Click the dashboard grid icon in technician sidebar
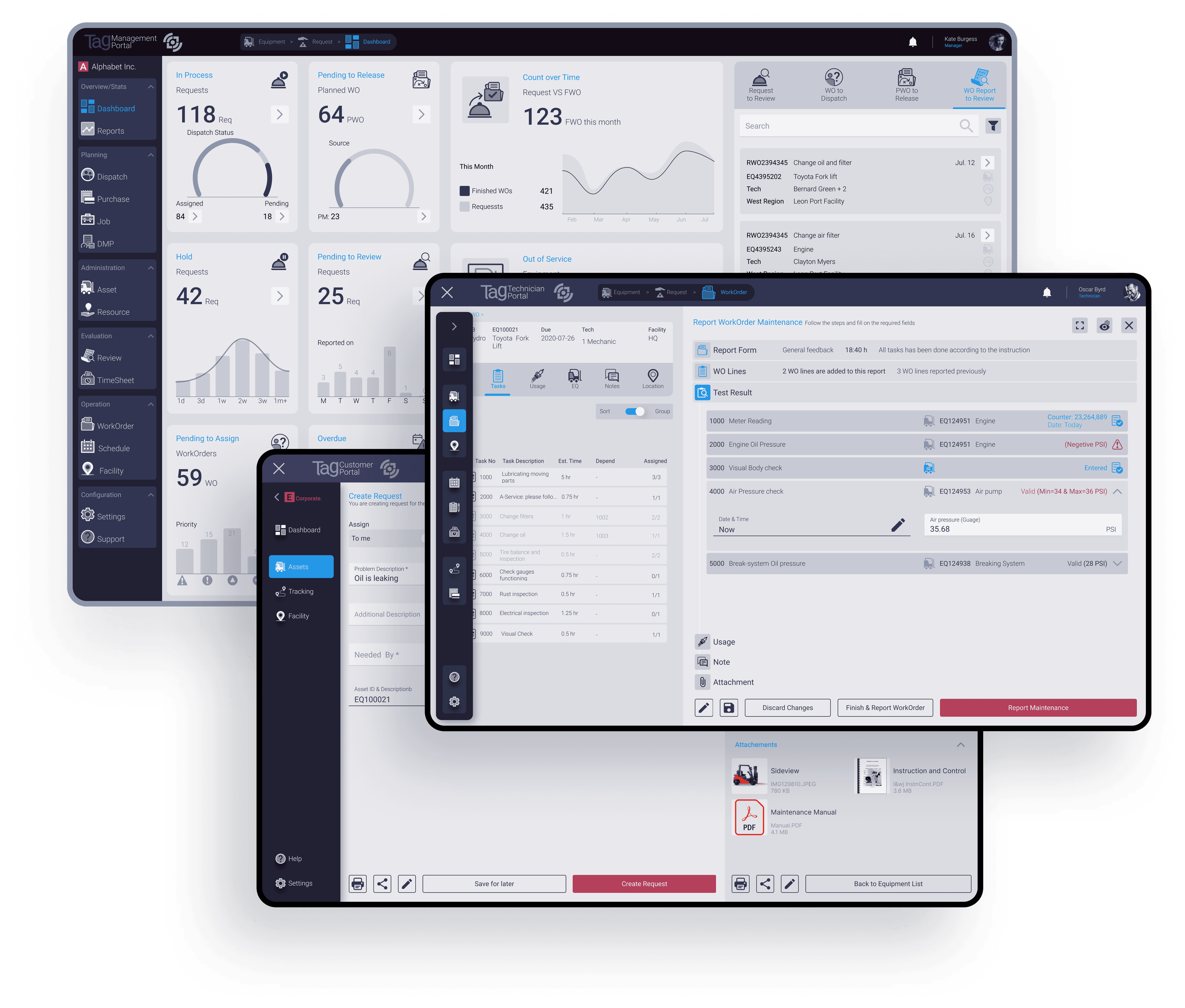Image resolution: width=1185 pixels, height=1008 pixels. click(x=454, y=360)
